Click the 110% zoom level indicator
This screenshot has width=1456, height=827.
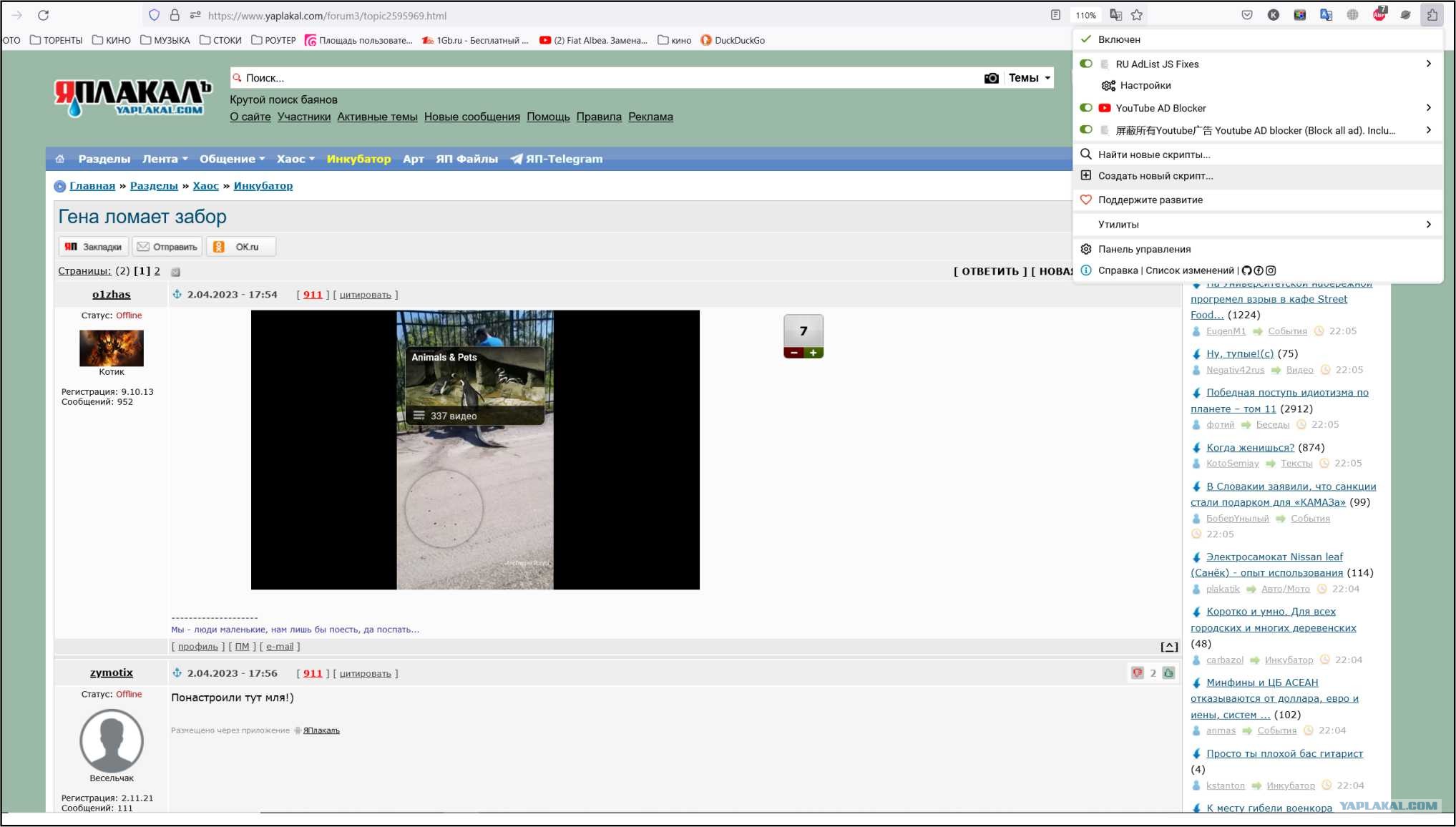click(x=1085, y=15)
